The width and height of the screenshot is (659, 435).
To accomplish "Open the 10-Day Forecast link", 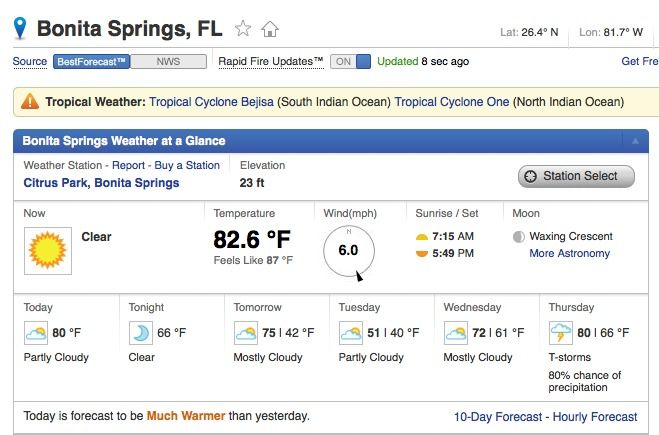I will [x=498, y=417].
